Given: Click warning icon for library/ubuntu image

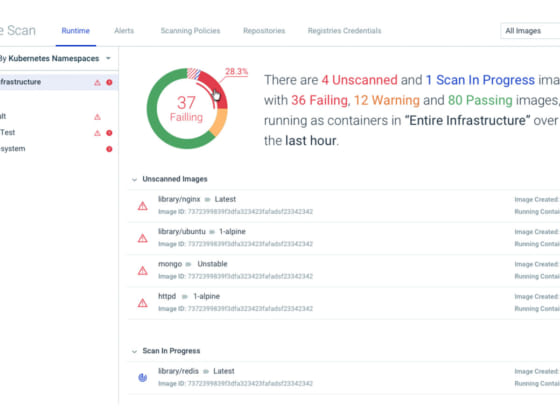Looking at the screenshot, I should [142, 238].
